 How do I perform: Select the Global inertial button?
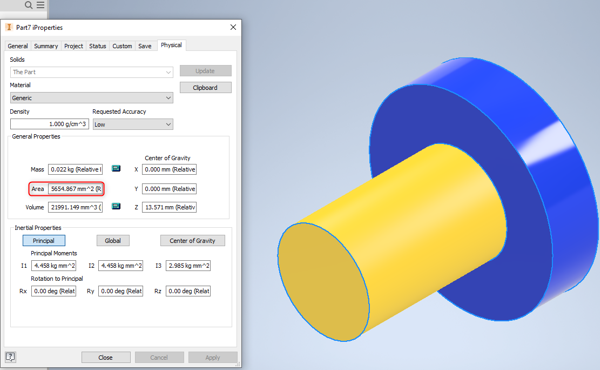click(113, 241)
